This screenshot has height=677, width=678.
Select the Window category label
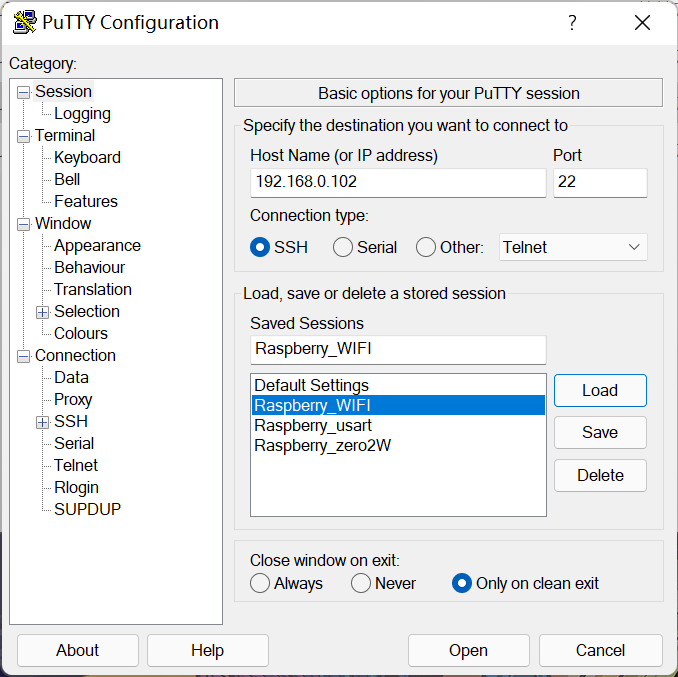click(x=63, y=224)
